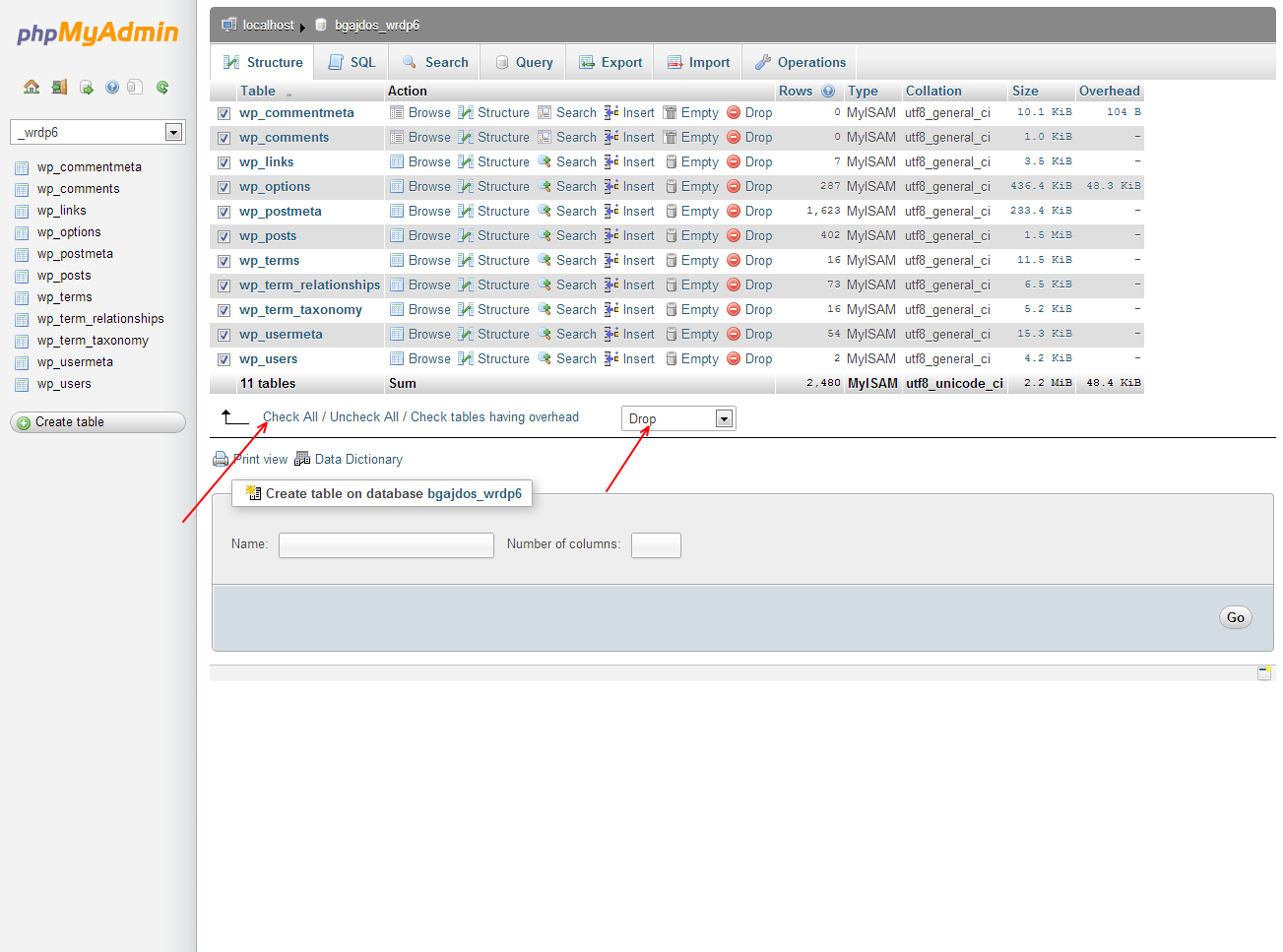The width and height of the screenshot is (1283, 952).
Task: Reload navigation with the green refresh icon
Action: (162, 87)
